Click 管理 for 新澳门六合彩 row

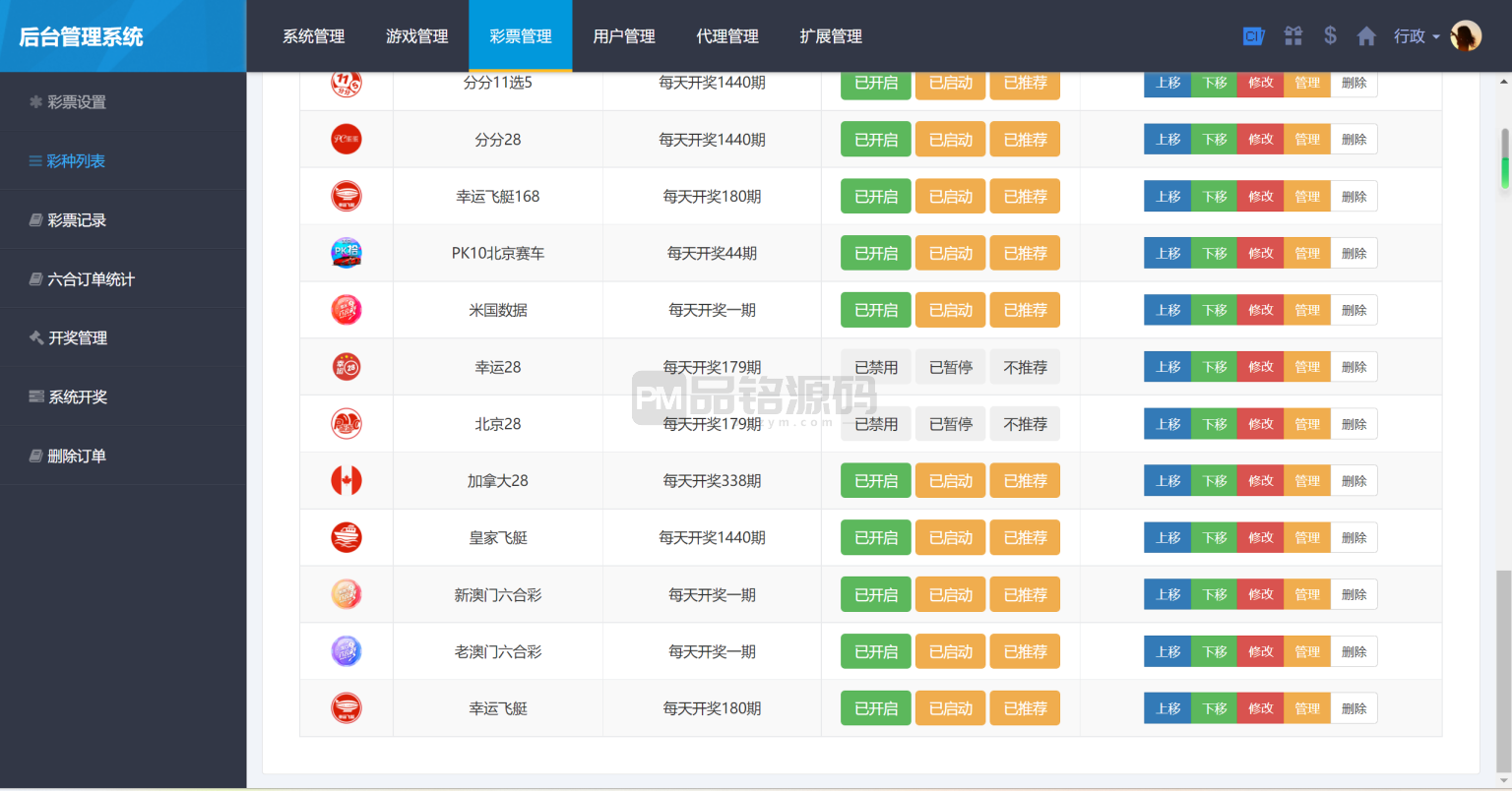coord(1307,594)
